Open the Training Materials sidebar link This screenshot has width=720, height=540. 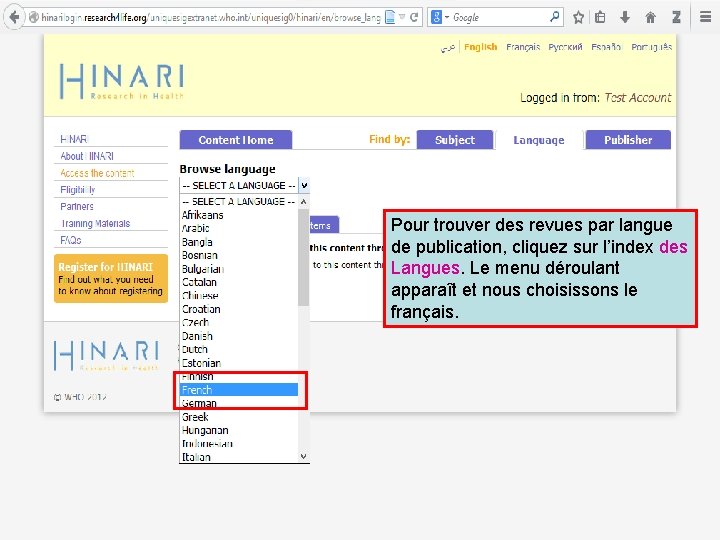(96, 224)
